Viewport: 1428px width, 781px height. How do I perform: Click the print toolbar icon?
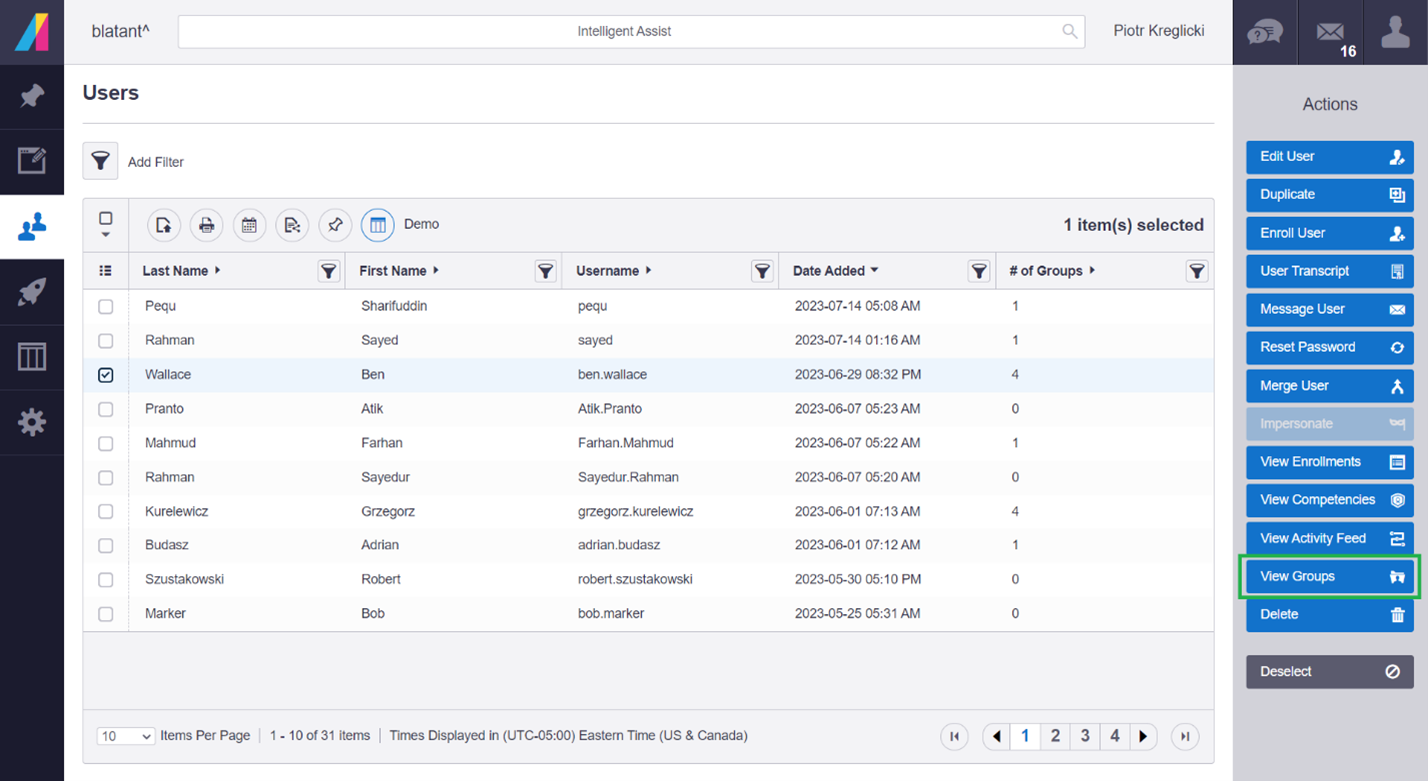click(207, 225)
